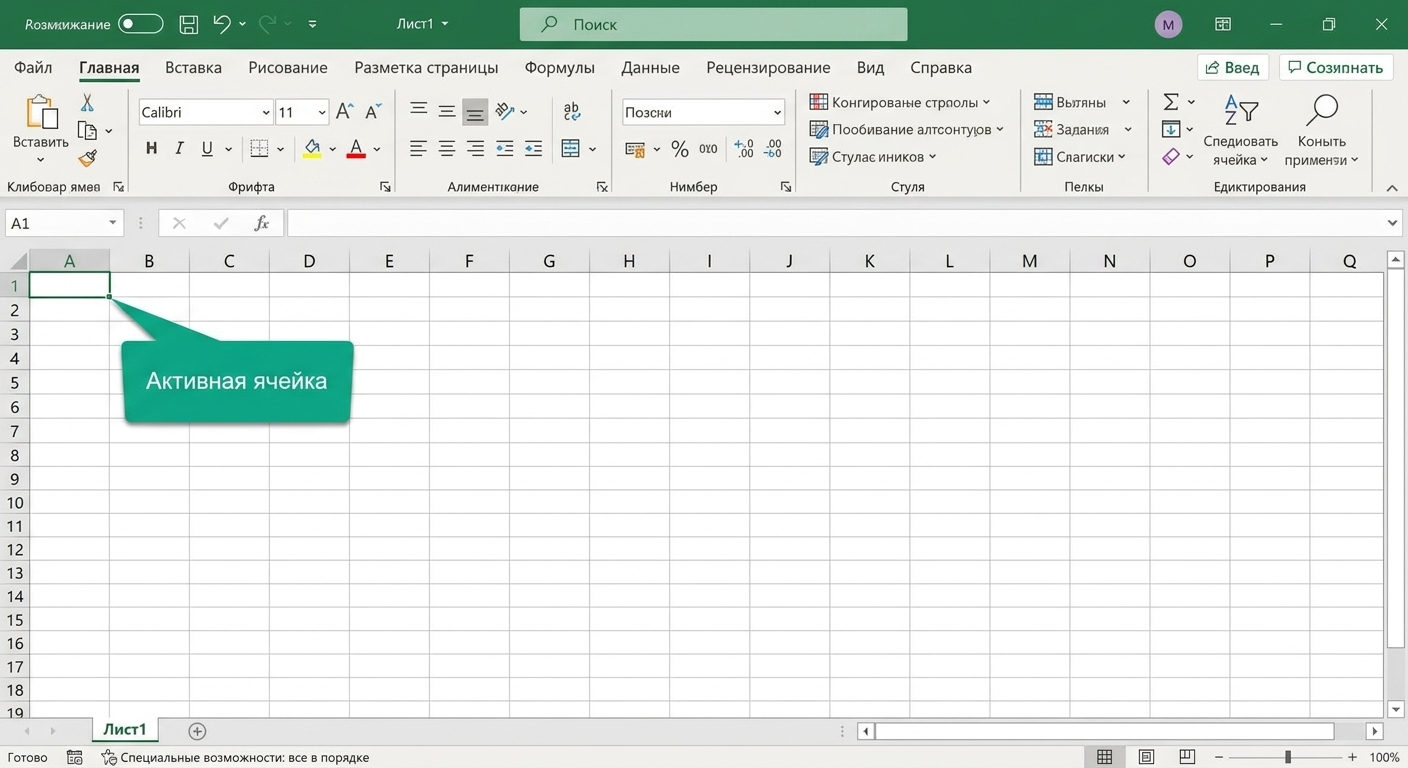
Task: Click the Fill color bucket icon
Action: coord(313,149)
